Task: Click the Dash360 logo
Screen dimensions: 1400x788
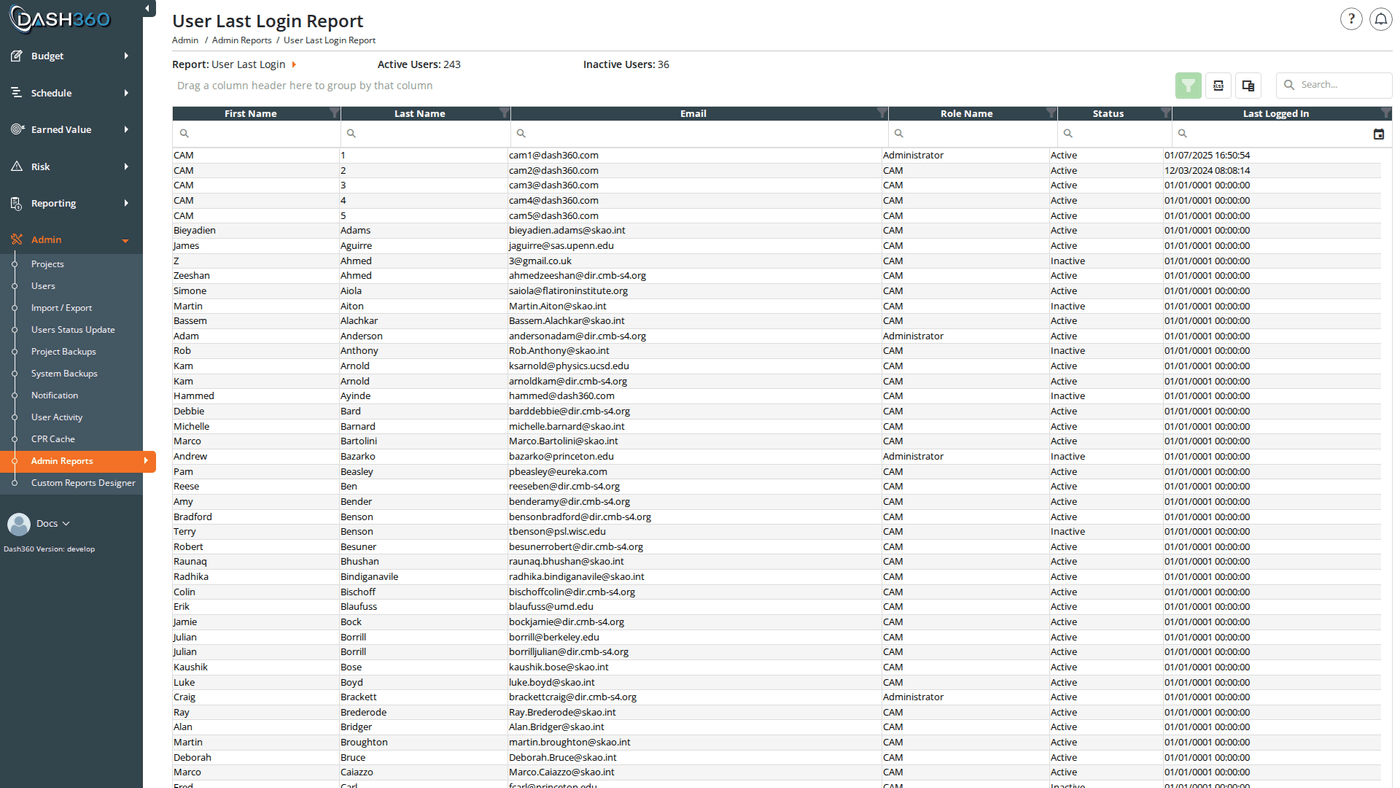Action: point(62,19)
